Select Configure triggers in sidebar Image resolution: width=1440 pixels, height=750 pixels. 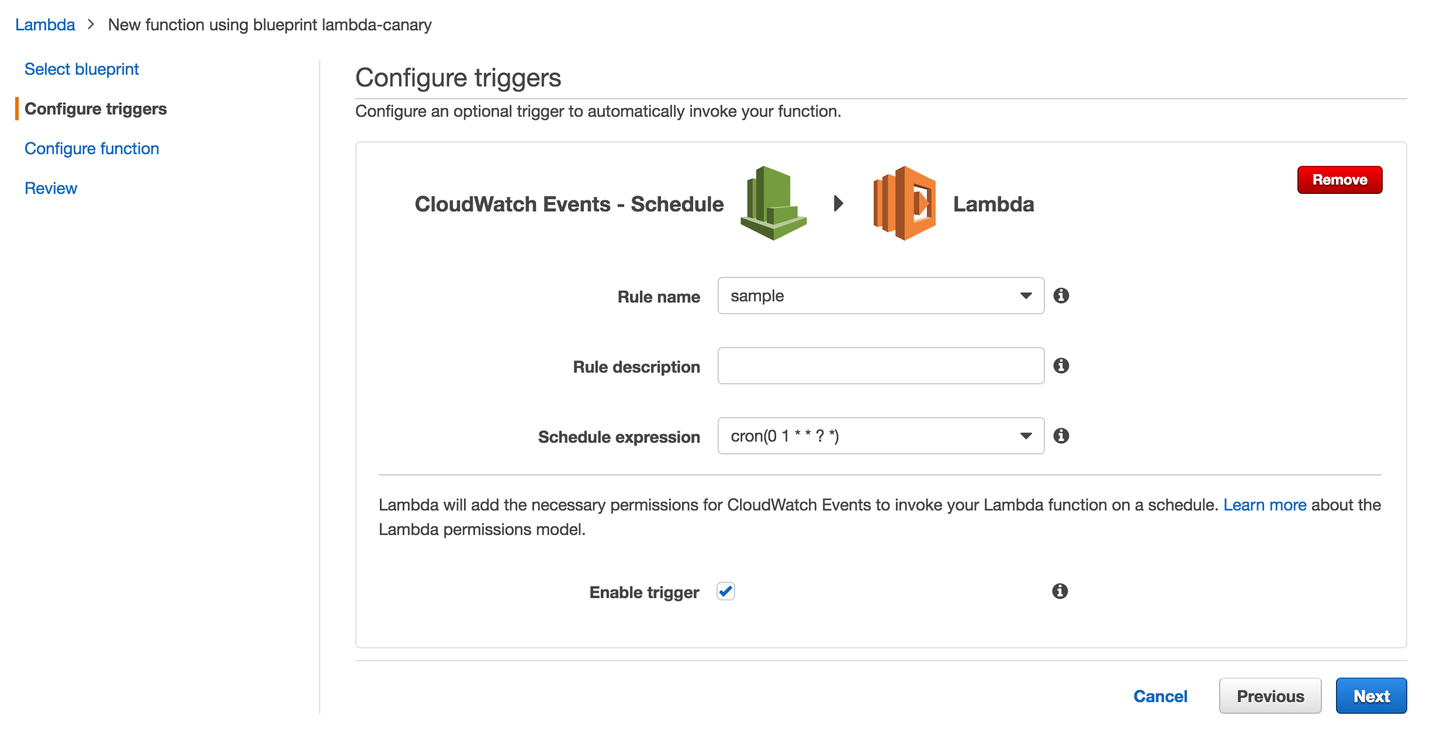[x=95, y=109]
